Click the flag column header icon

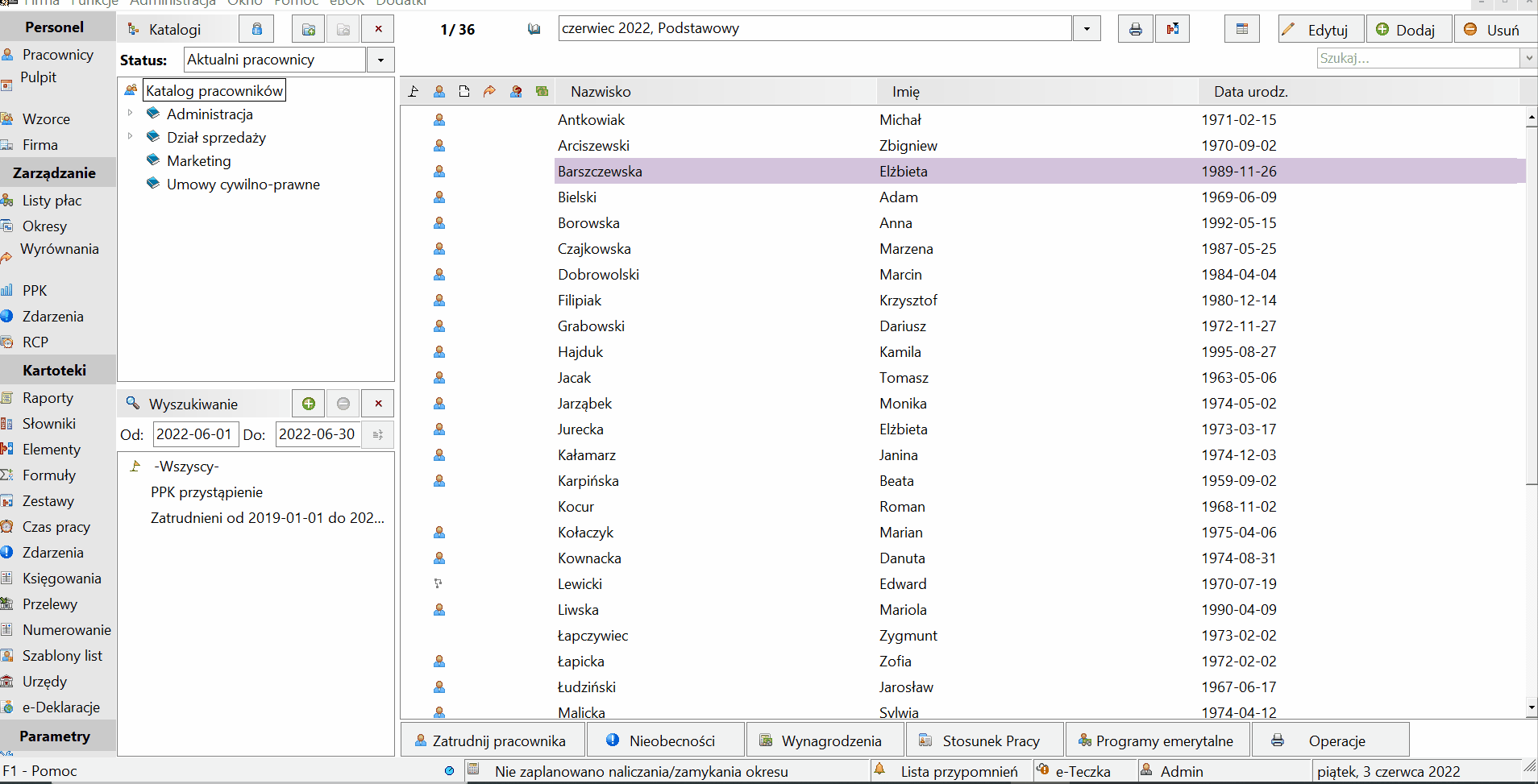(x=414, y=91)
